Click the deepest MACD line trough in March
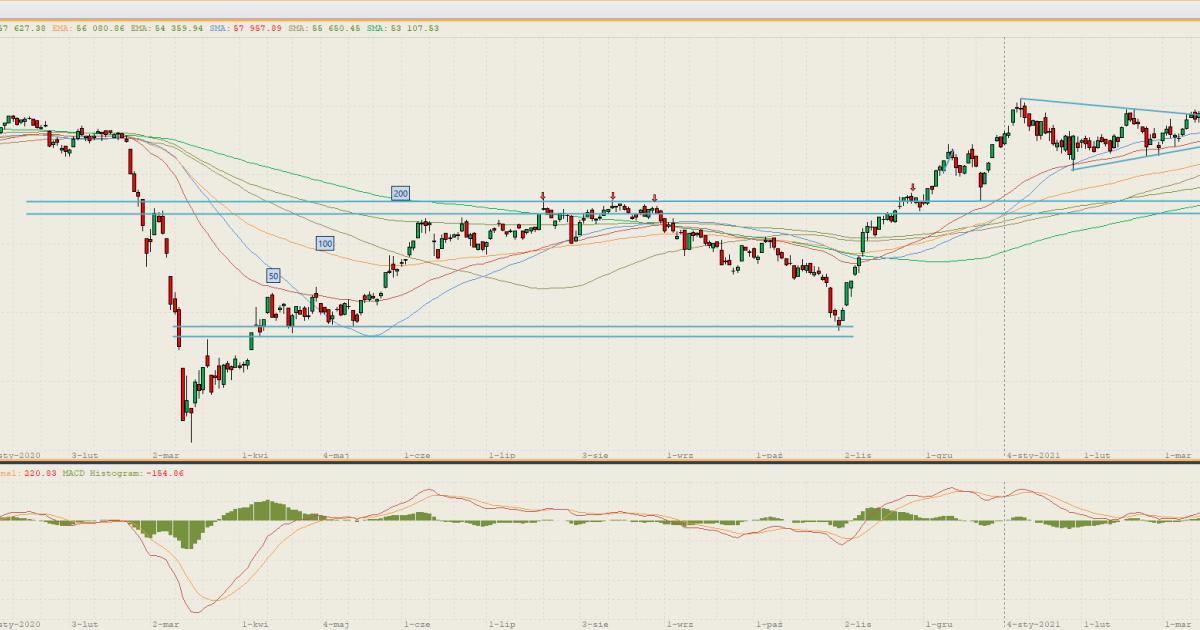Image resolution: width=1200 pixels, height=630 pixels. pyautogui.click(x=207, y=611)
